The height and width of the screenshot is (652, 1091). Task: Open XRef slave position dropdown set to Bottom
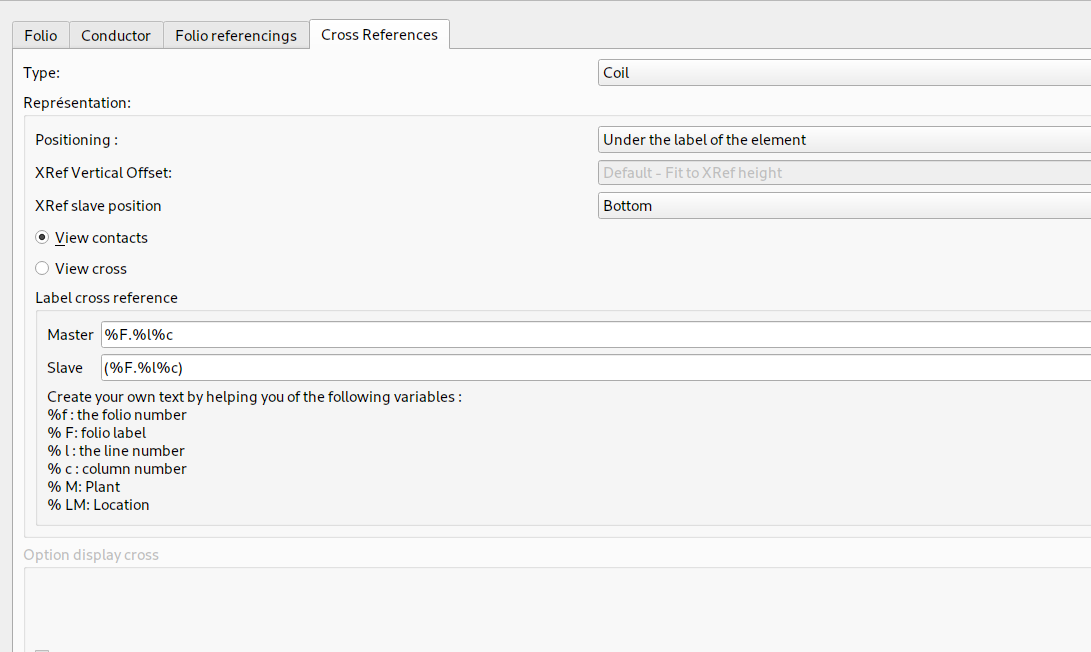click(x=843, y=206)
